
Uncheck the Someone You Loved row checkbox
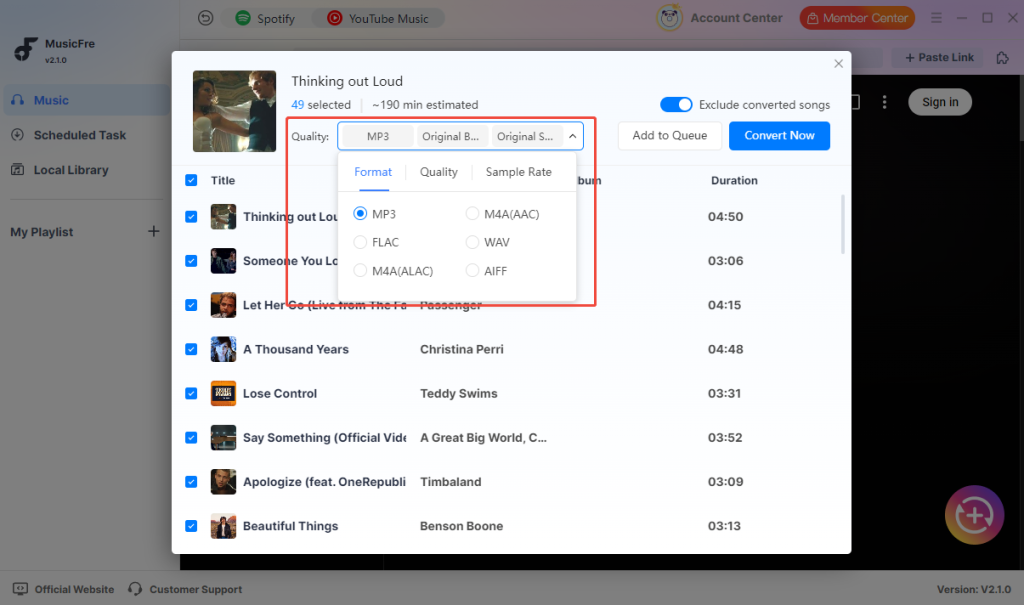191,261
